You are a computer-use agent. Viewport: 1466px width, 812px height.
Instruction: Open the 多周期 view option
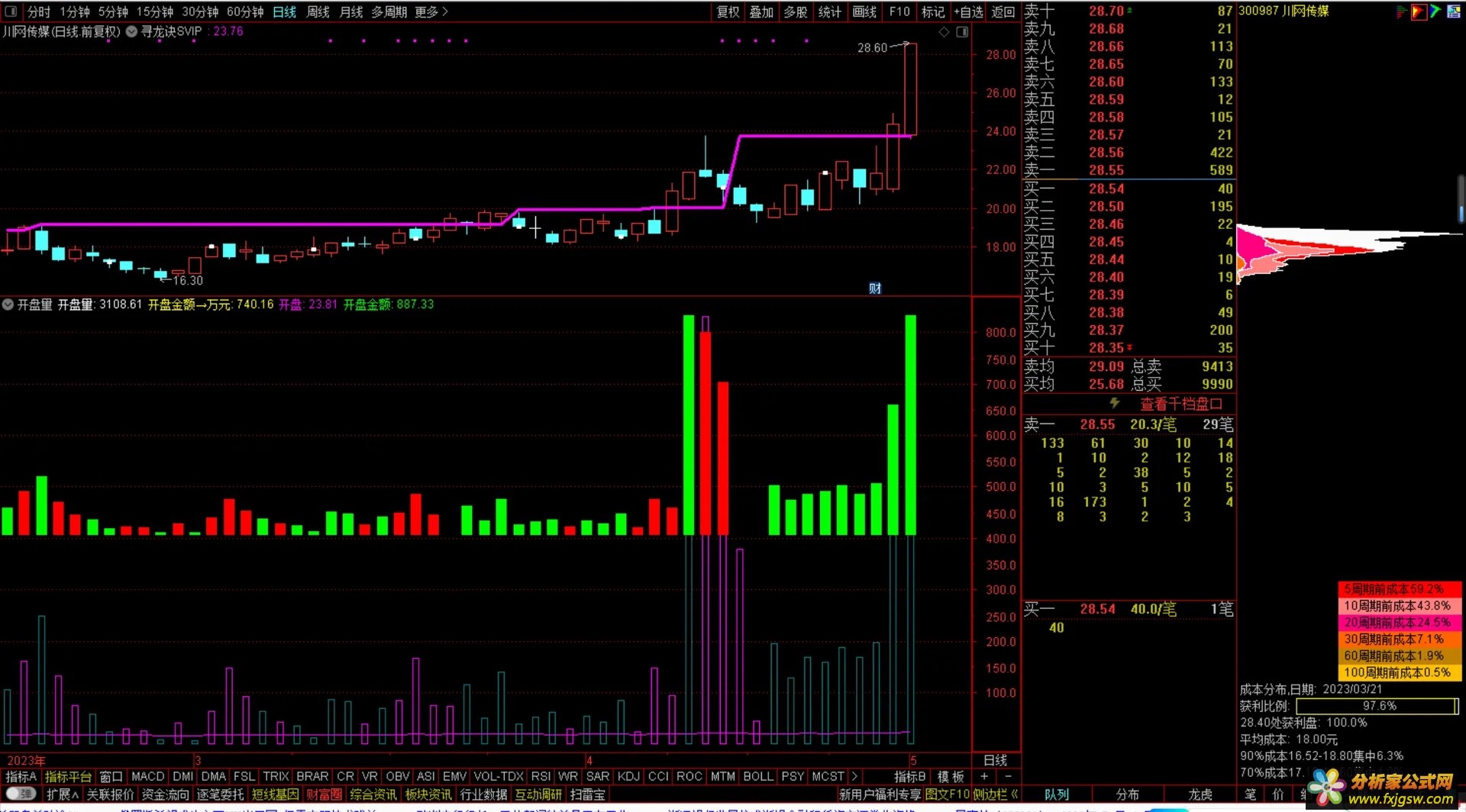(x=389, y=11)
